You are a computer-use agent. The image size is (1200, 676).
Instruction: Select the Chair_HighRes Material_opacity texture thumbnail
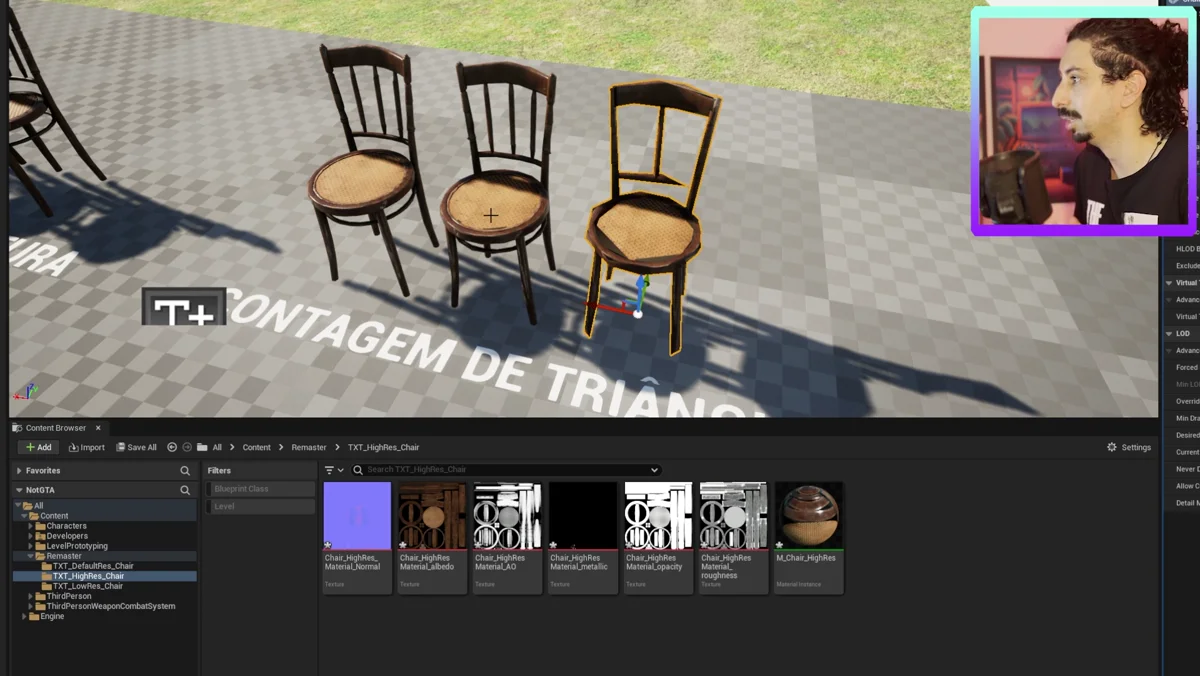pos(658,516)
